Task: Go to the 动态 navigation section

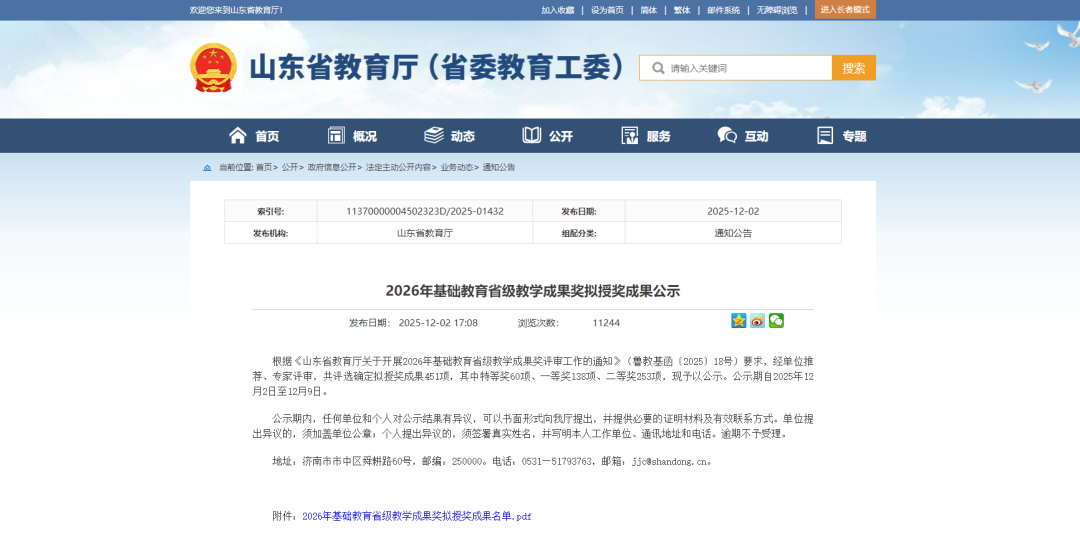Action: pos(449,136)
